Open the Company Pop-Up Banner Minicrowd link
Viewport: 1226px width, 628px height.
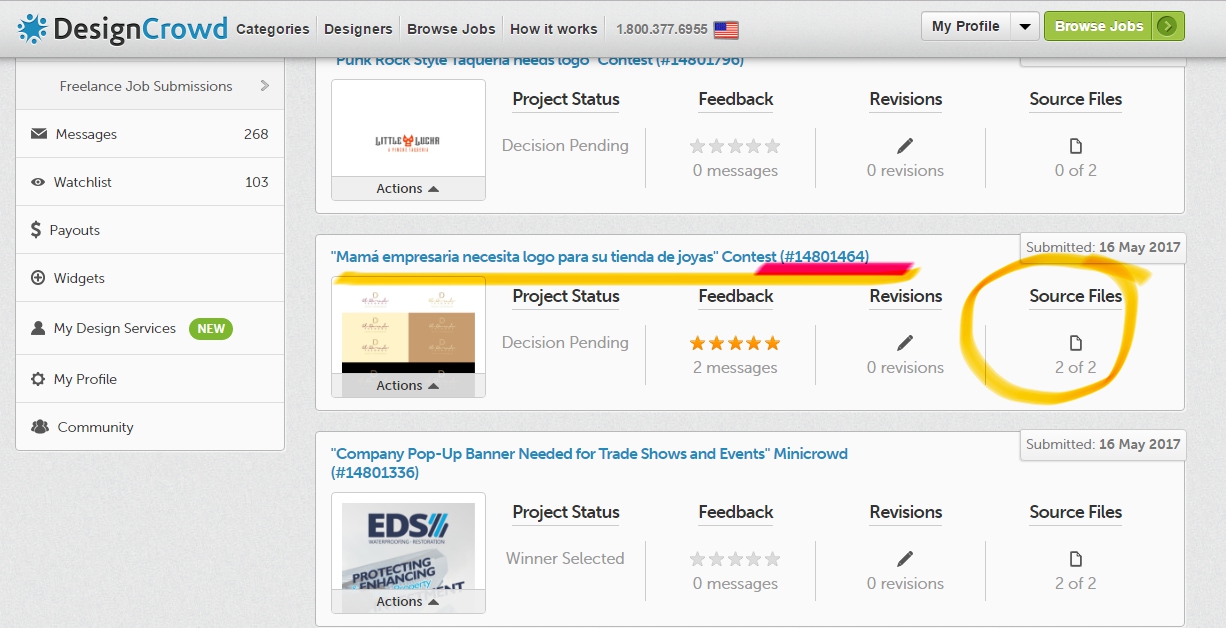click(x=589, y=463)
